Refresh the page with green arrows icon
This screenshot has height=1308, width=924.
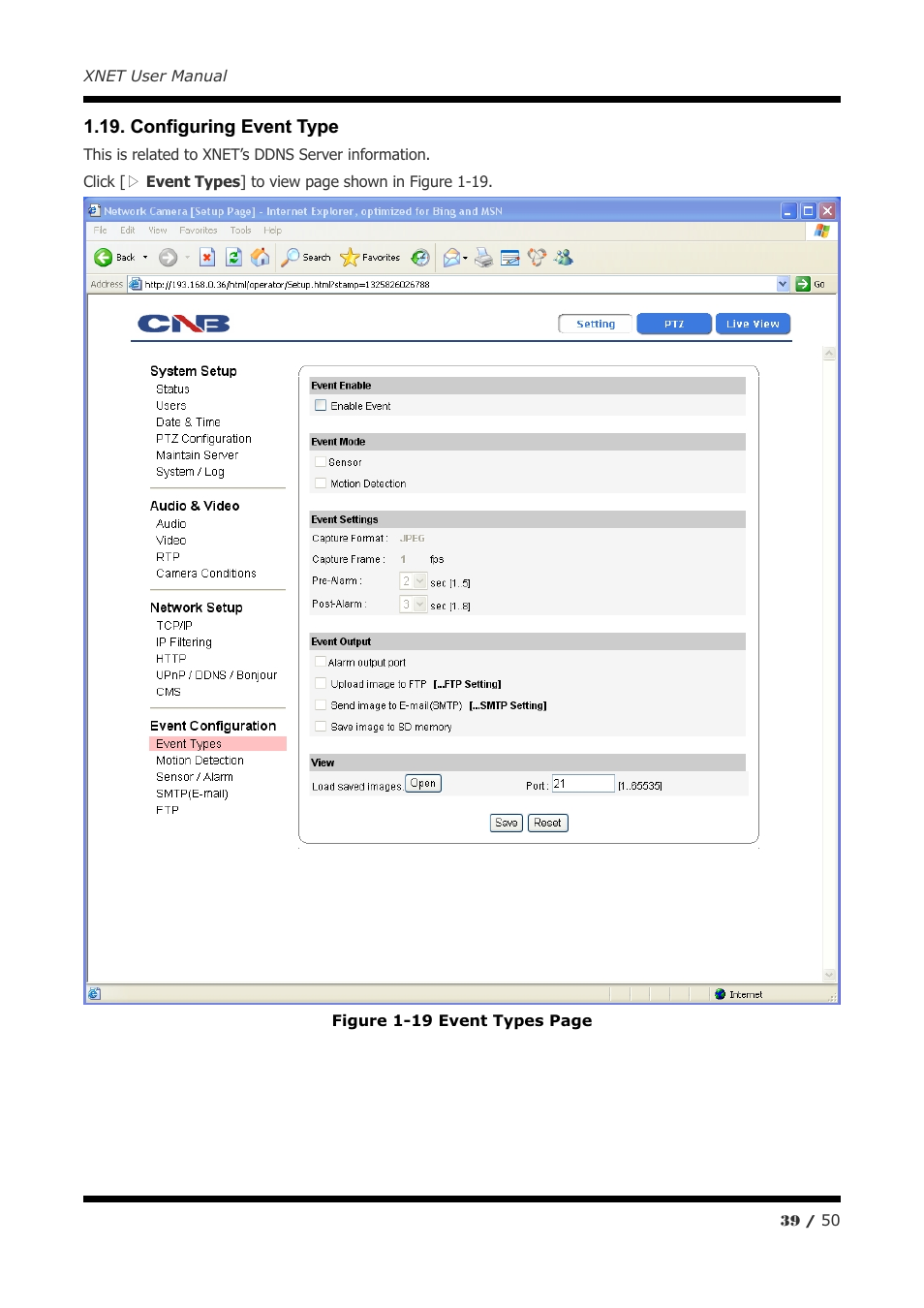[233, 257]
